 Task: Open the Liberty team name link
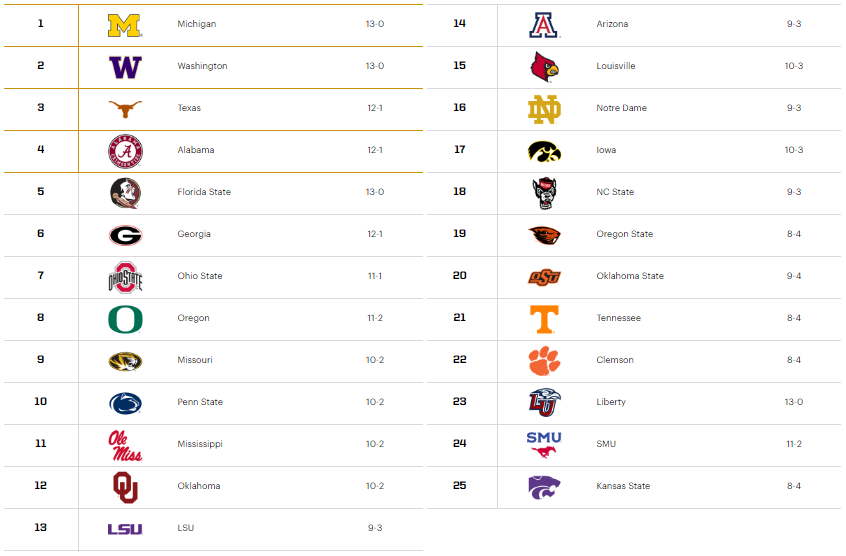click(611, 402)
